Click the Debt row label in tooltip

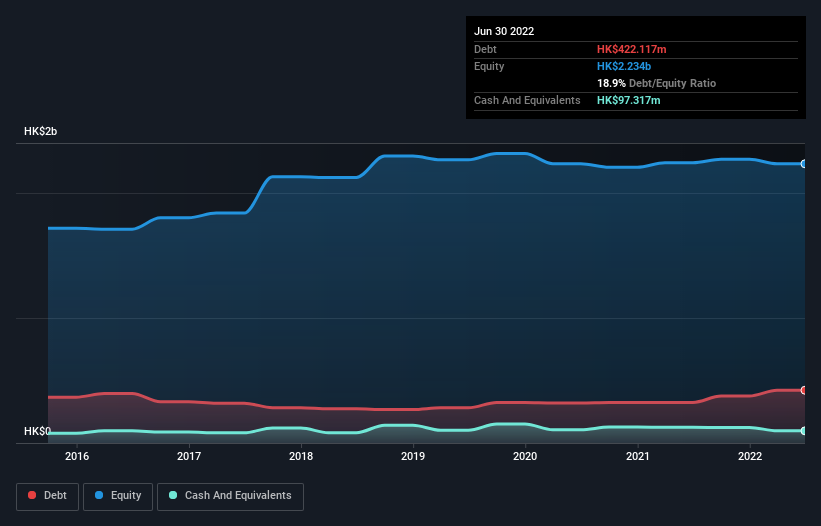(485, 49)
